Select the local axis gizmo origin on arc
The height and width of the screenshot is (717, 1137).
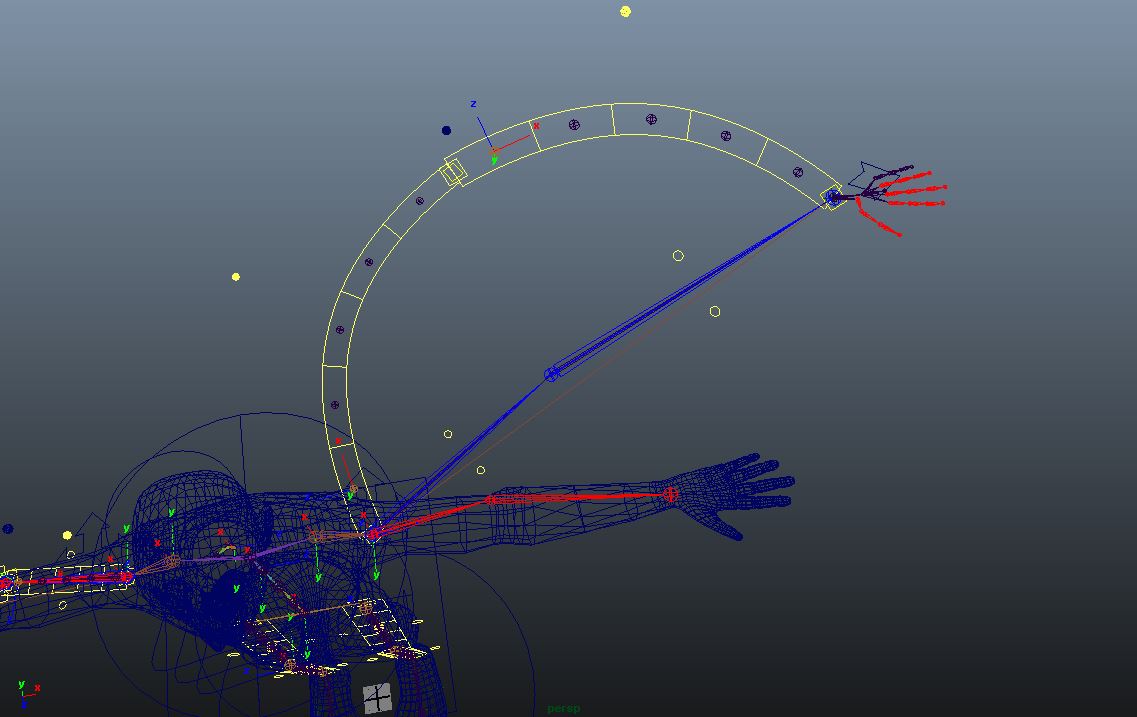[494, 151]
